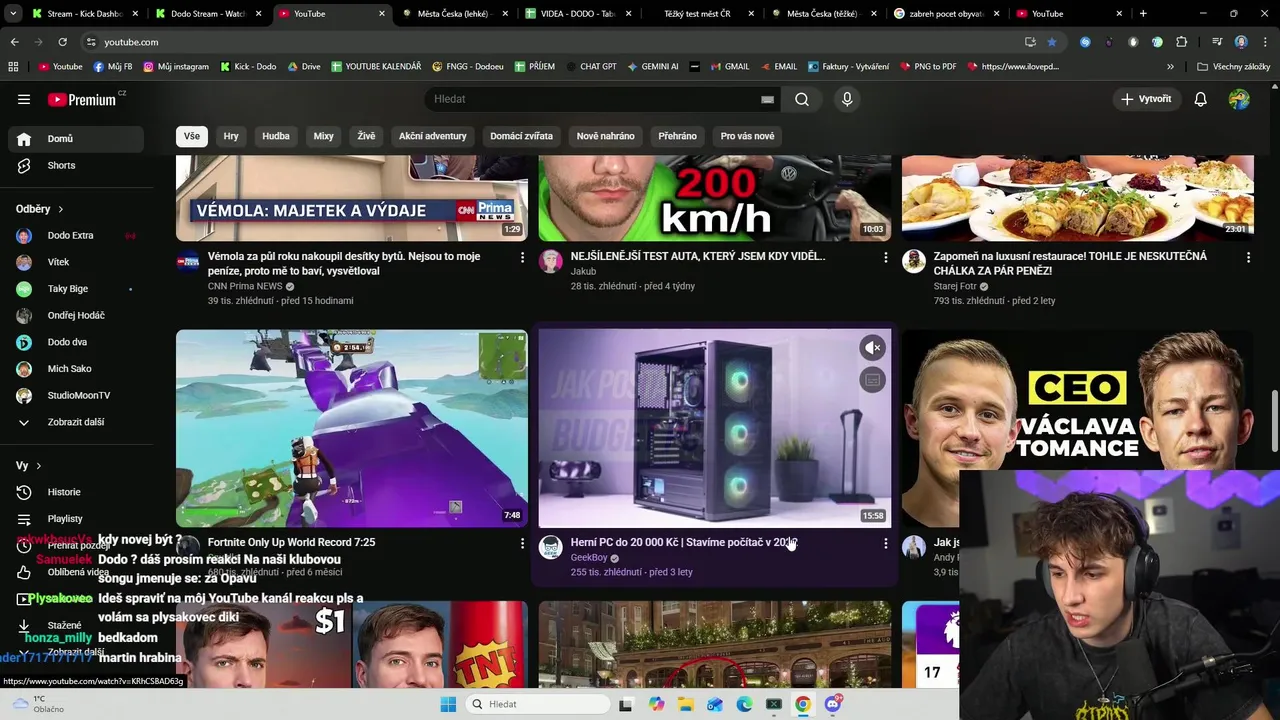
Task: Select the Hudba filter chip
Action: pyautogui.click(x=276, y=136)
